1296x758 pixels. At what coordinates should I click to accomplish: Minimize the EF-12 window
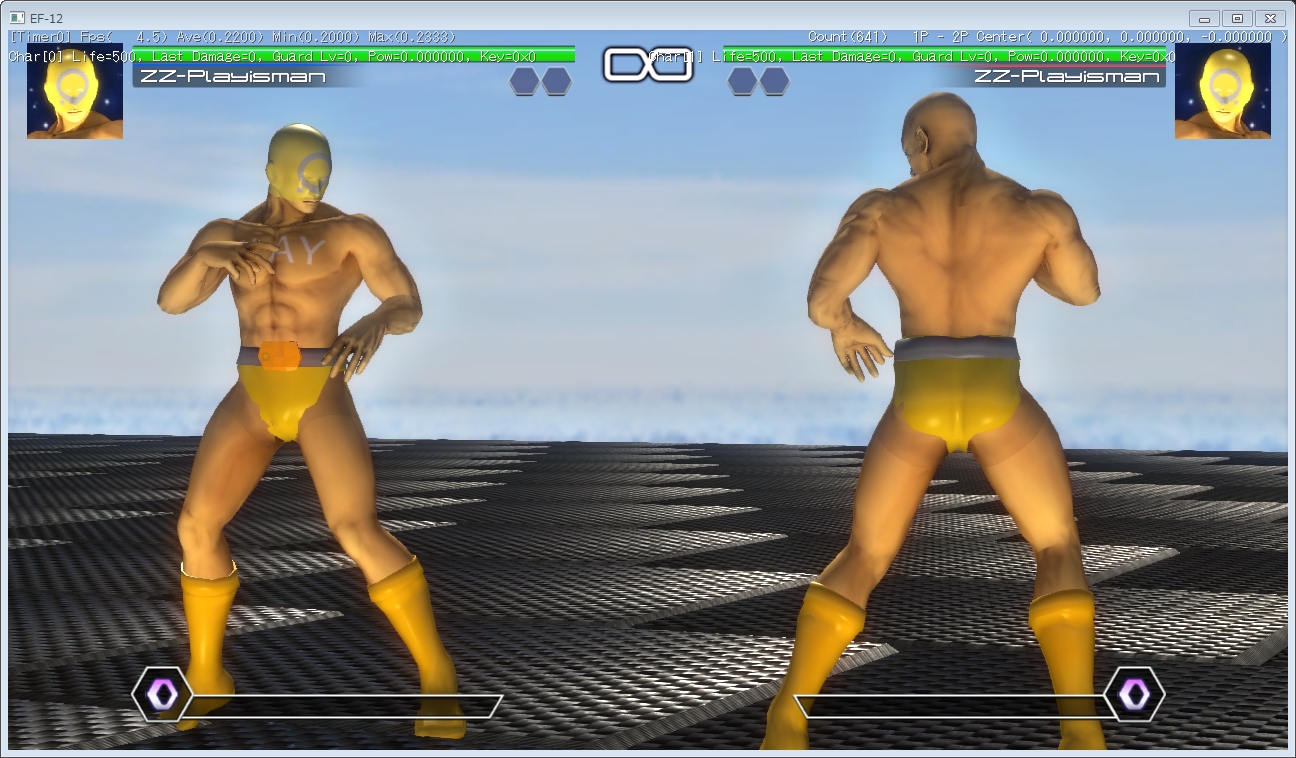coord(1205,18)
